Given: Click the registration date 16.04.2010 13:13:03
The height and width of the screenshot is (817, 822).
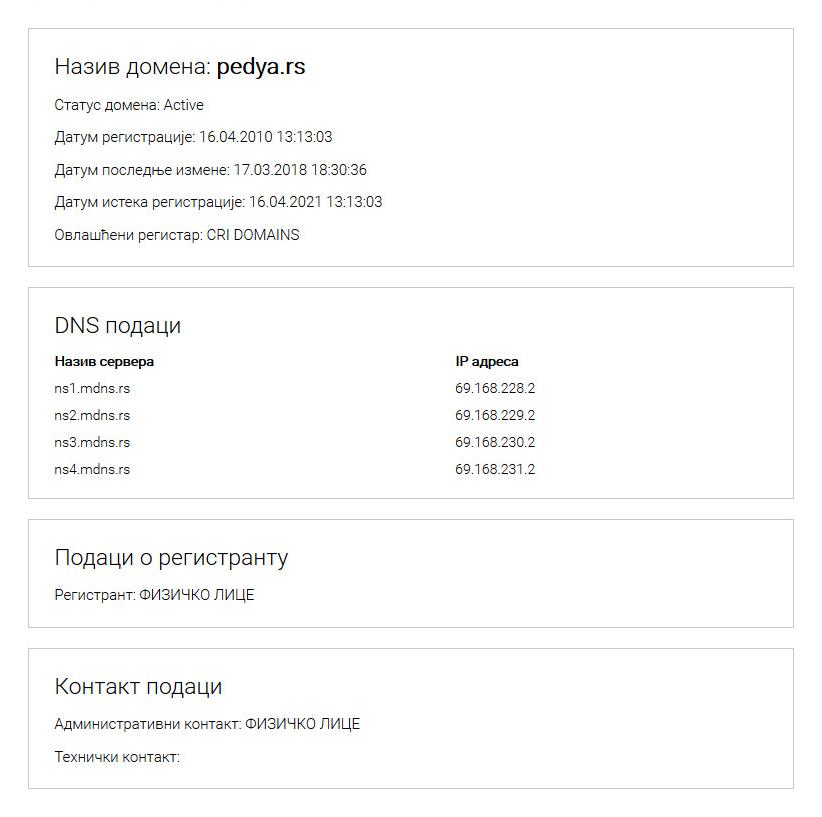Looking at the screenshot, I should pos(265,137).
